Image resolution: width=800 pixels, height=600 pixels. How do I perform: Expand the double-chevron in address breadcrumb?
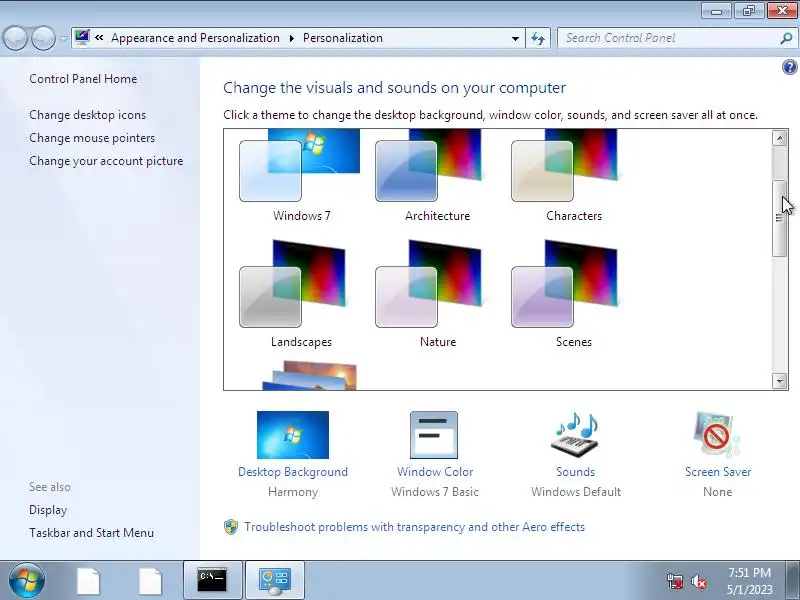(x=99, y=37)
